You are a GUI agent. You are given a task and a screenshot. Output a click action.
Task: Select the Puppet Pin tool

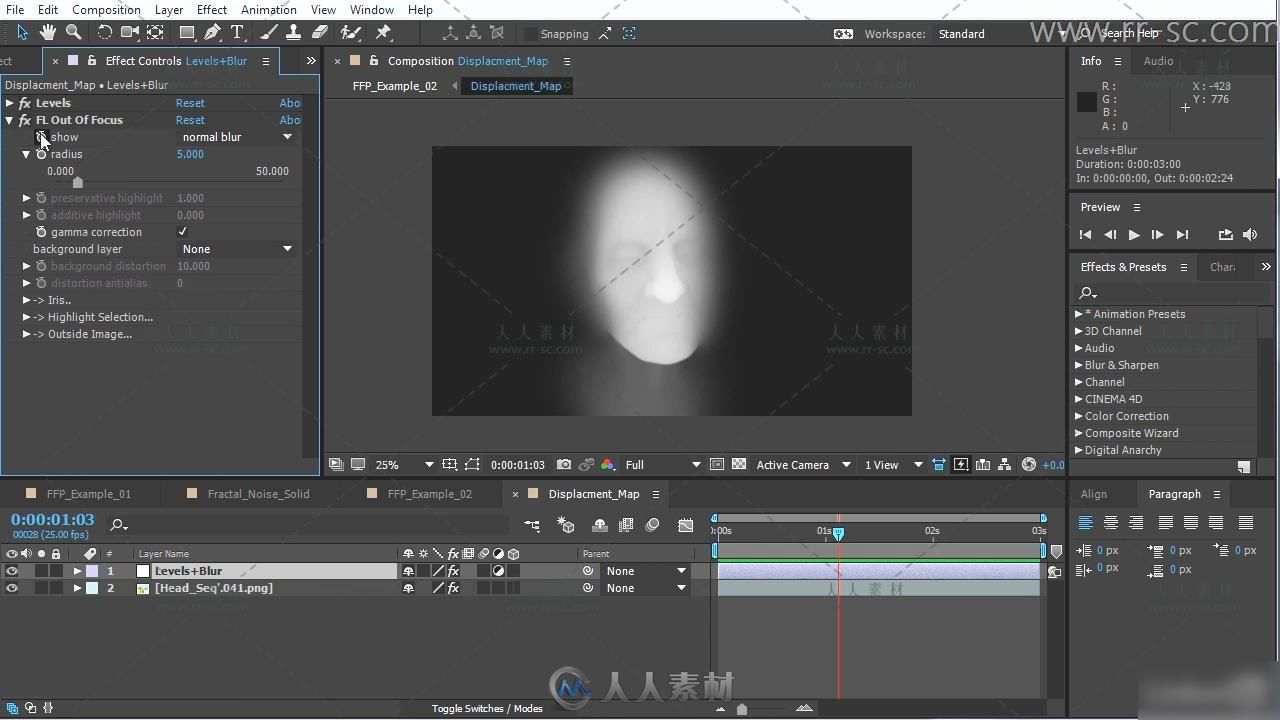pyautogui.click(x=384, y=33)
